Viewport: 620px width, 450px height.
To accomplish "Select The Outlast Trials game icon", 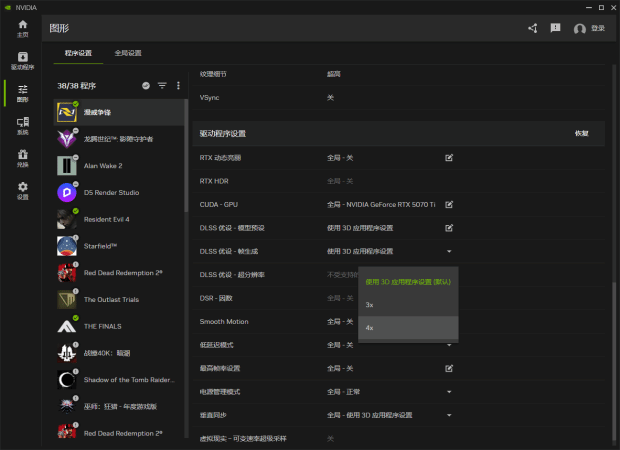I will 67,299.
